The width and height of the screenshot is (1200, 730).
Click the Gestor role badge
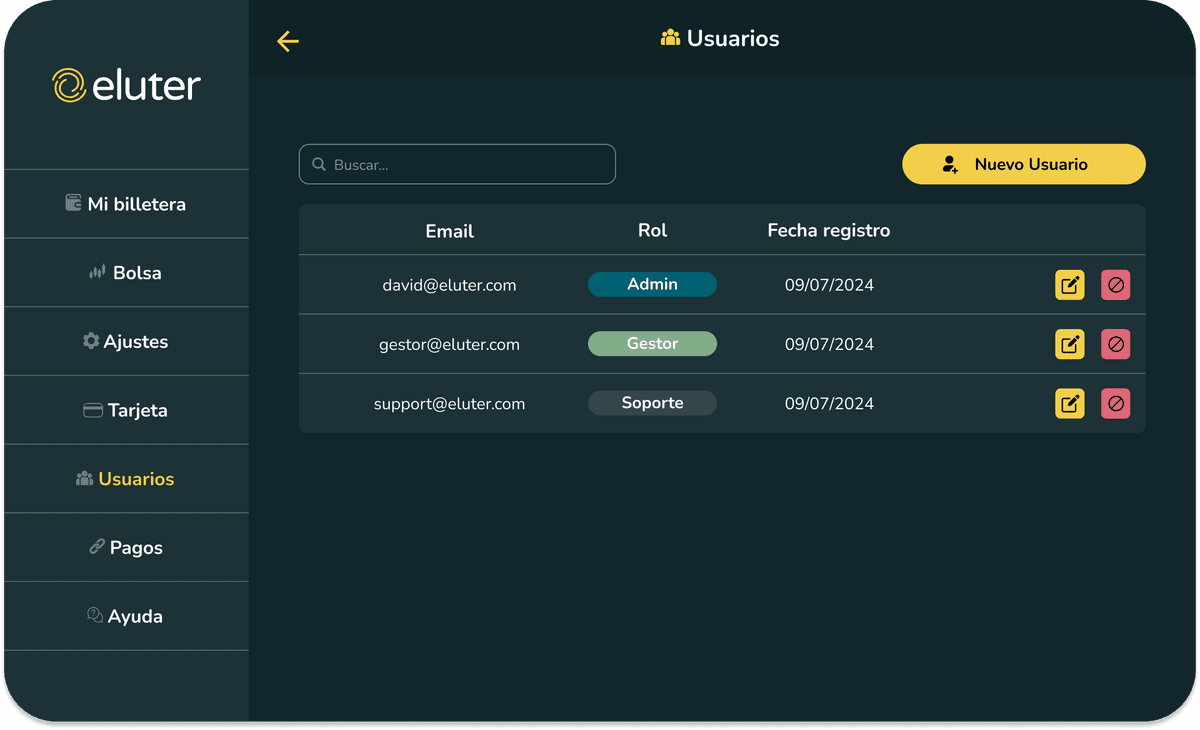[652, 344]
